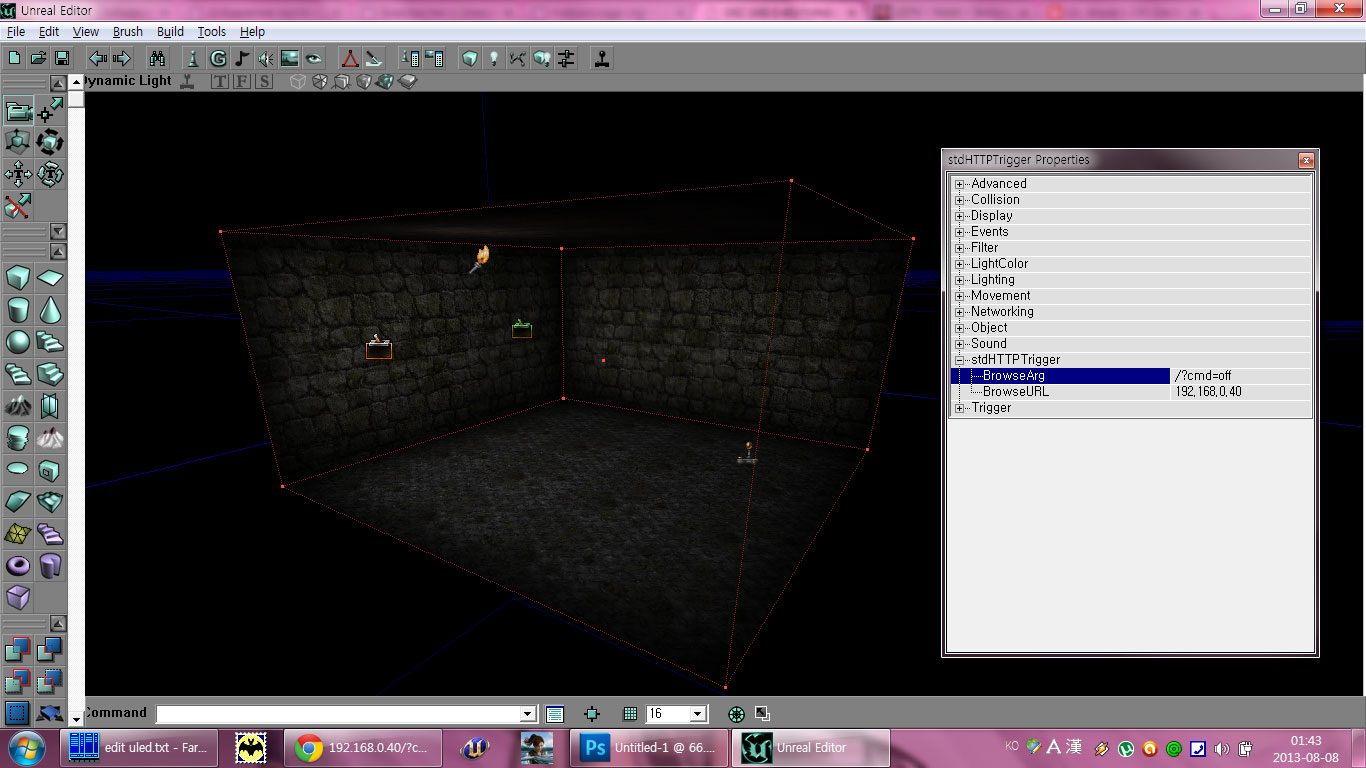This screenshot has height=768, width=1366.
Task: Save the level with the floppy icon
Action: click(61, 58)
